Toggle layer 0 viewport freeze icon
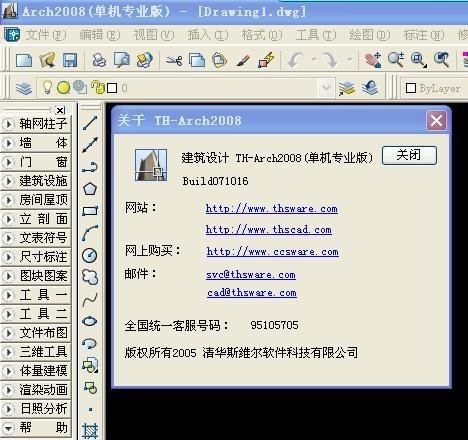The height and width of the screenshot is (440, 468). (x=80, y=88)
